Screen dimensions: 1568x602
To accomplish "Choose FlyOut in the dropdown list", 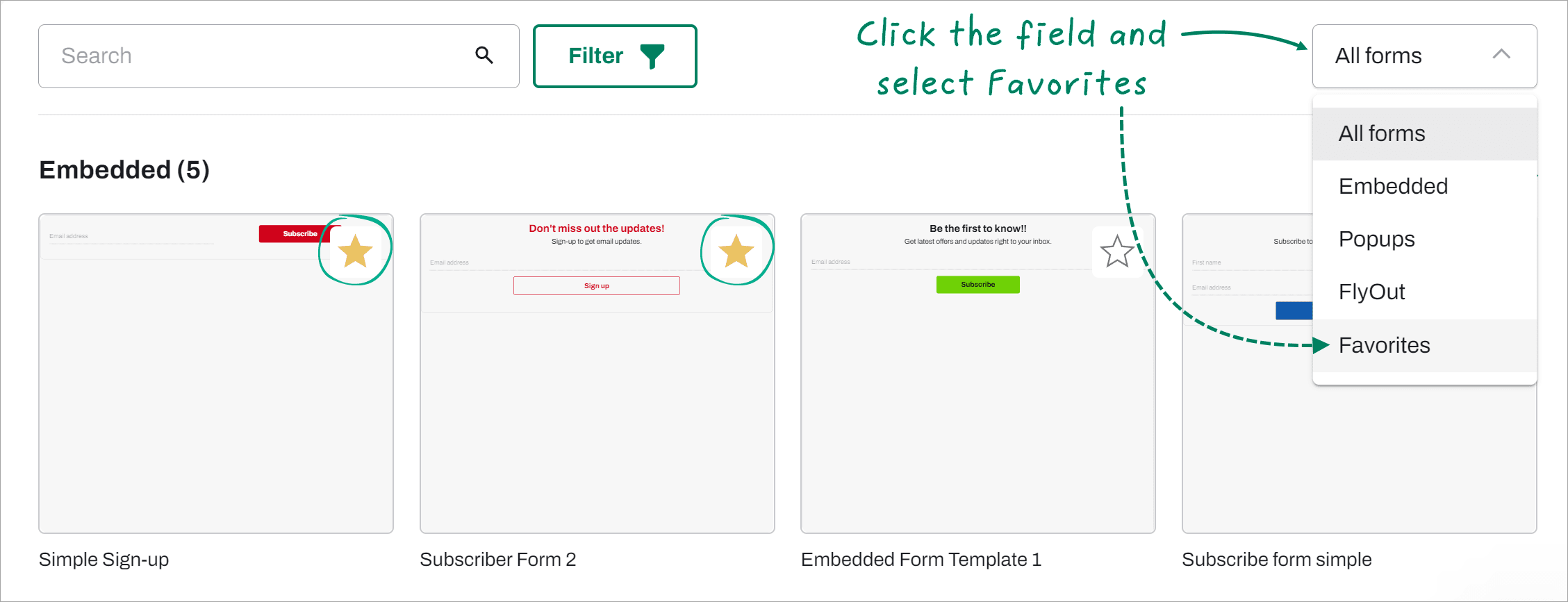I will coord(1372,292).
